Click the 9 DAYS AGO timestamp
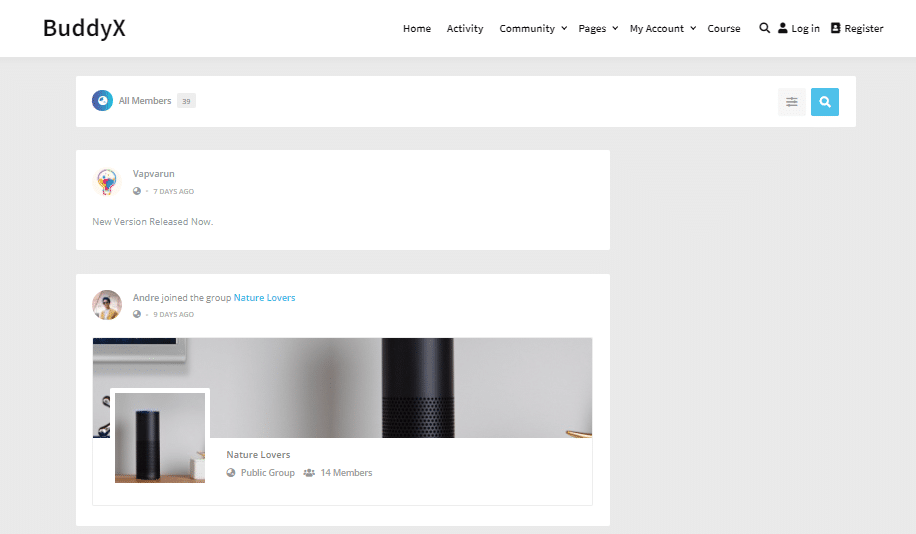Viewport: 916px width, 534px height. click(x=174, y=314)
